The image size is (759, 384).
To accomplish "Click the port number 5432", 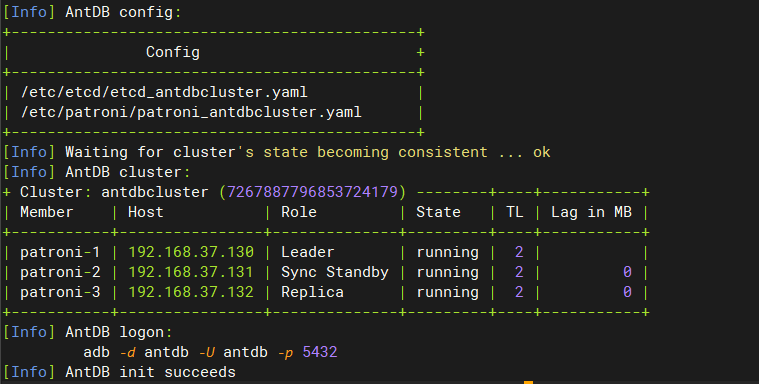I will pos(320,352).
